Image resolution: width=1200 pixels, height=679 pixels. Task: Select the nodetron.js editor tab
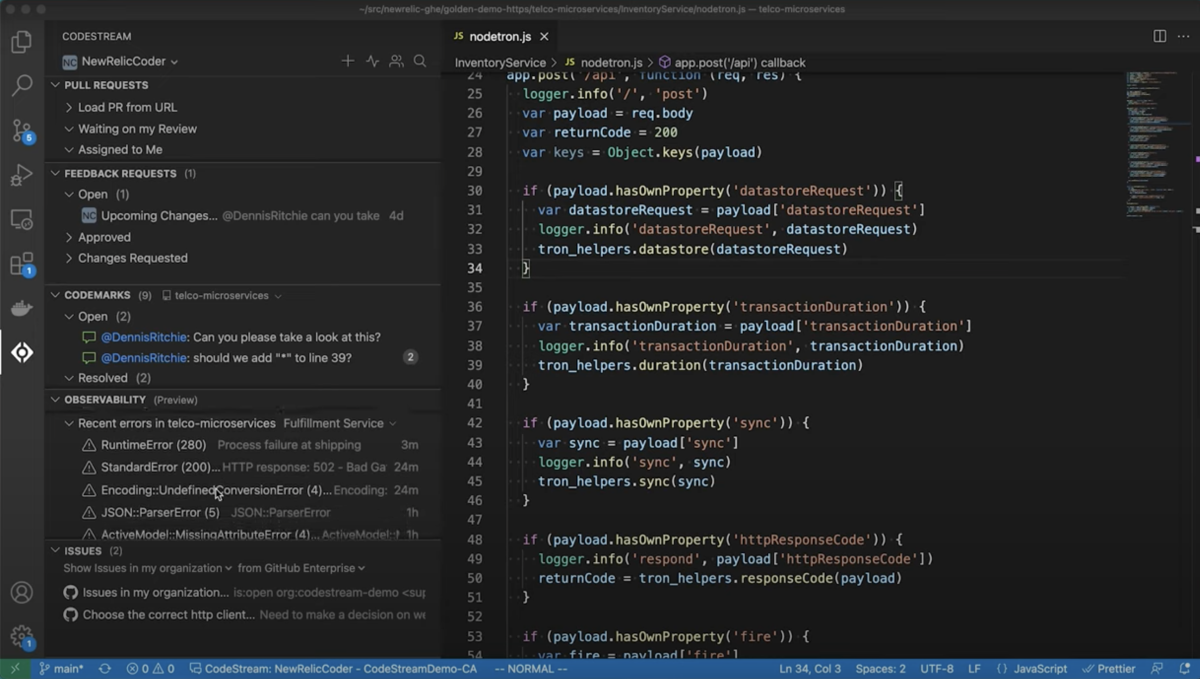pos(500,37)
